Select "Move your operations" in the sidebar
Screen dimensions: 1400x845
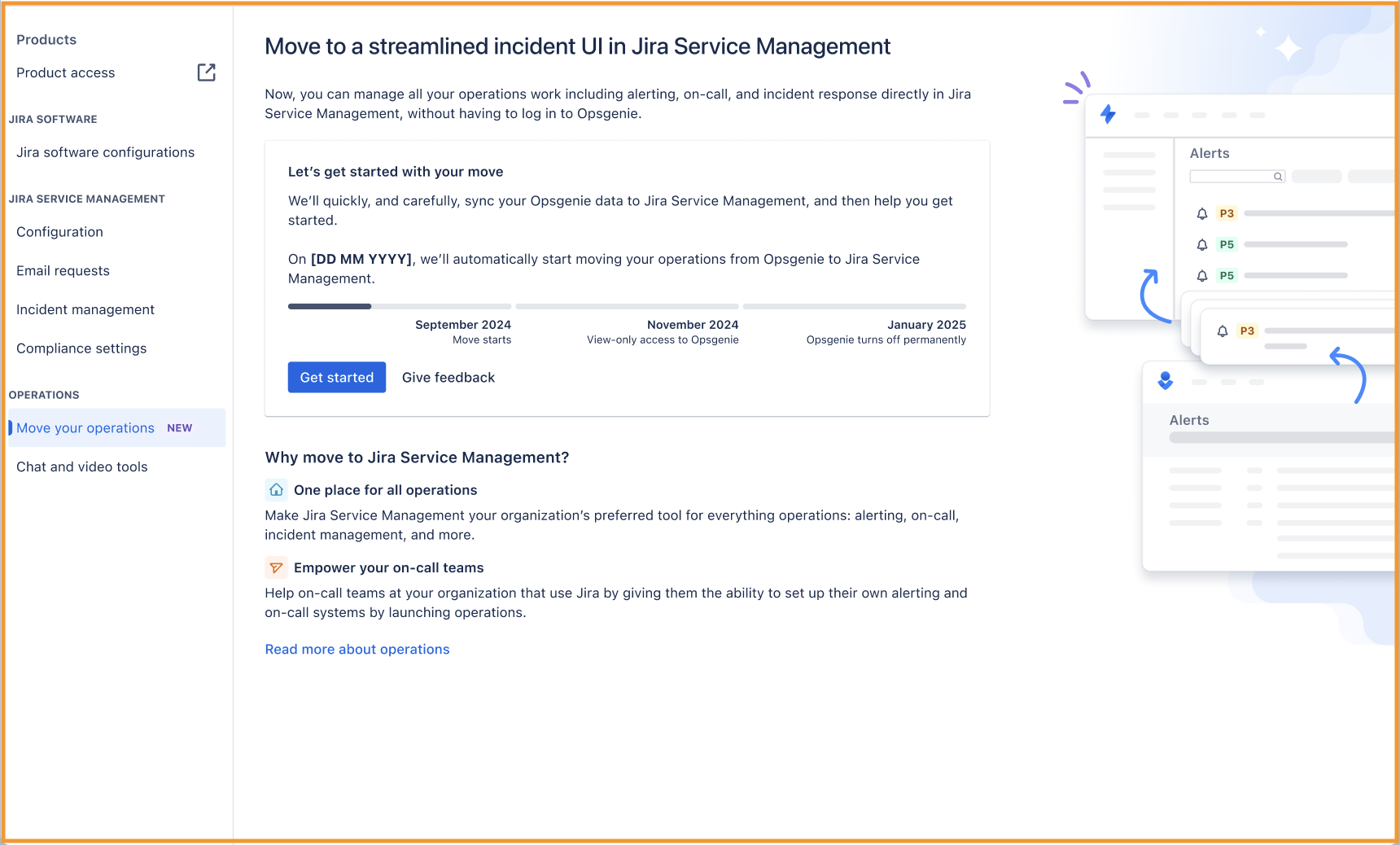point(85,427)
